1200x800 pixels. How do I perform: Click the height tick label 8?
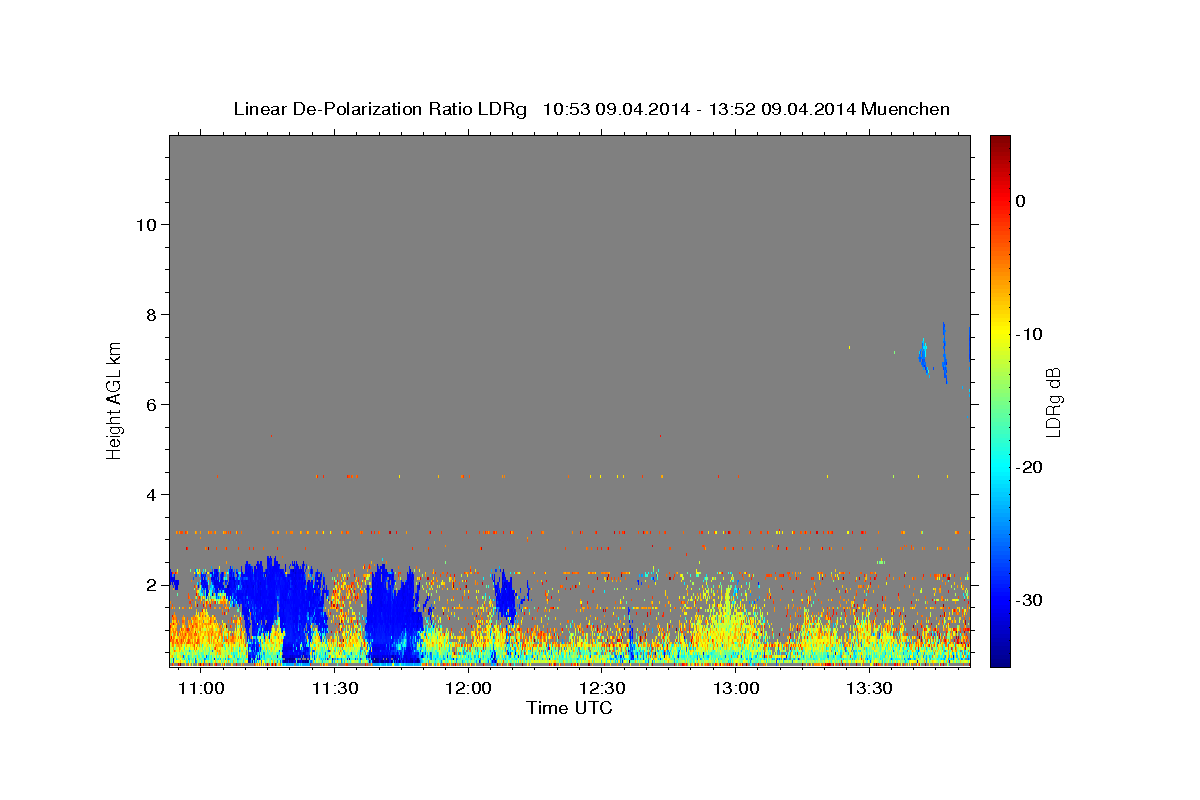coord(152,315)
